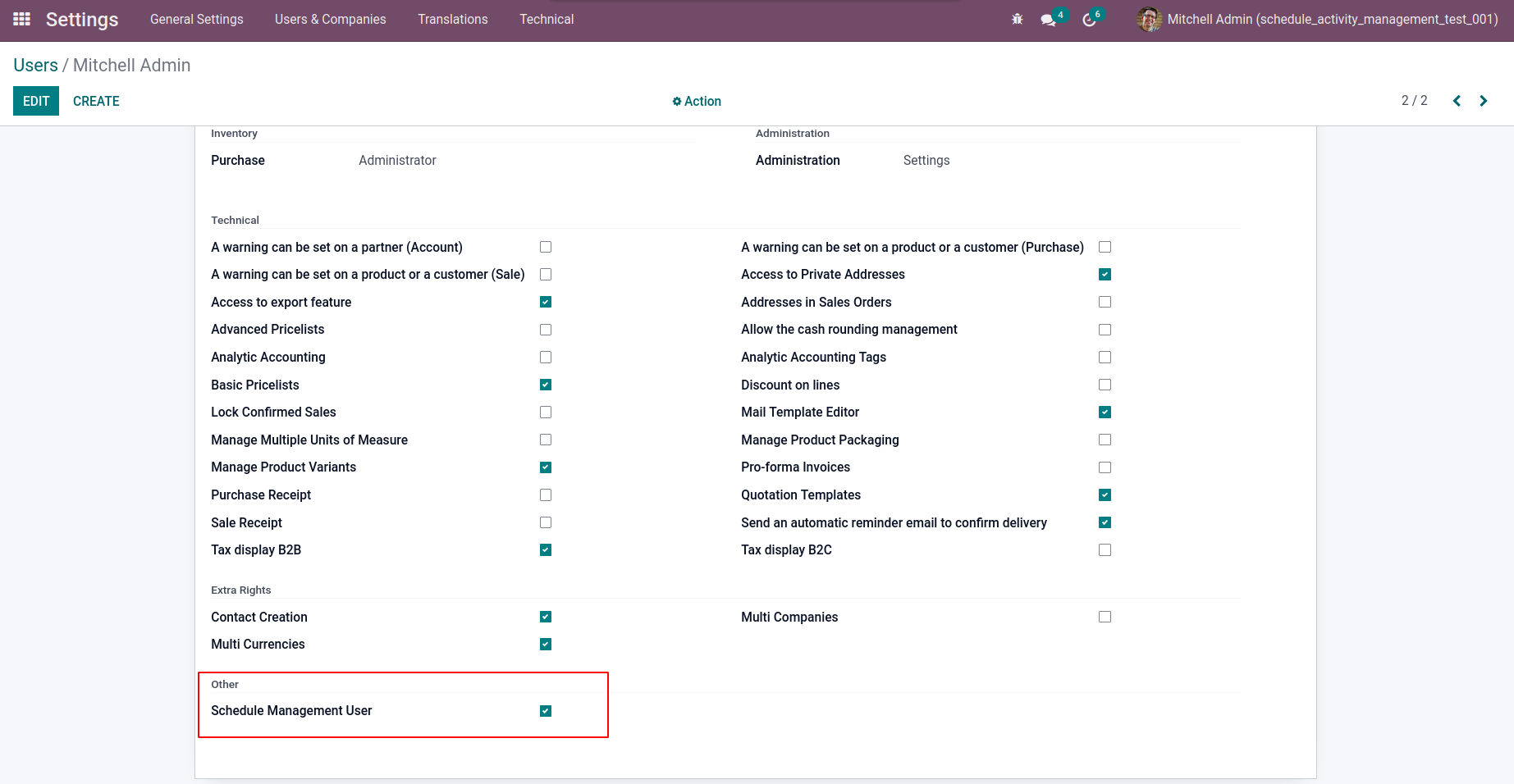Open the conversations chat icon
Screen dimensions: 1514x784
(x=1048, y=20)
